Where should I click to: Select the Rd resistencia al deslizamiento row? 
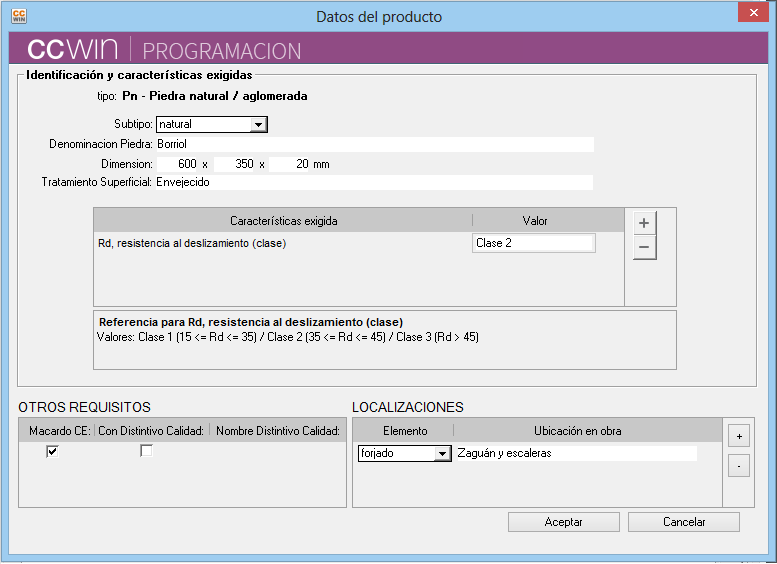point(280,243)
